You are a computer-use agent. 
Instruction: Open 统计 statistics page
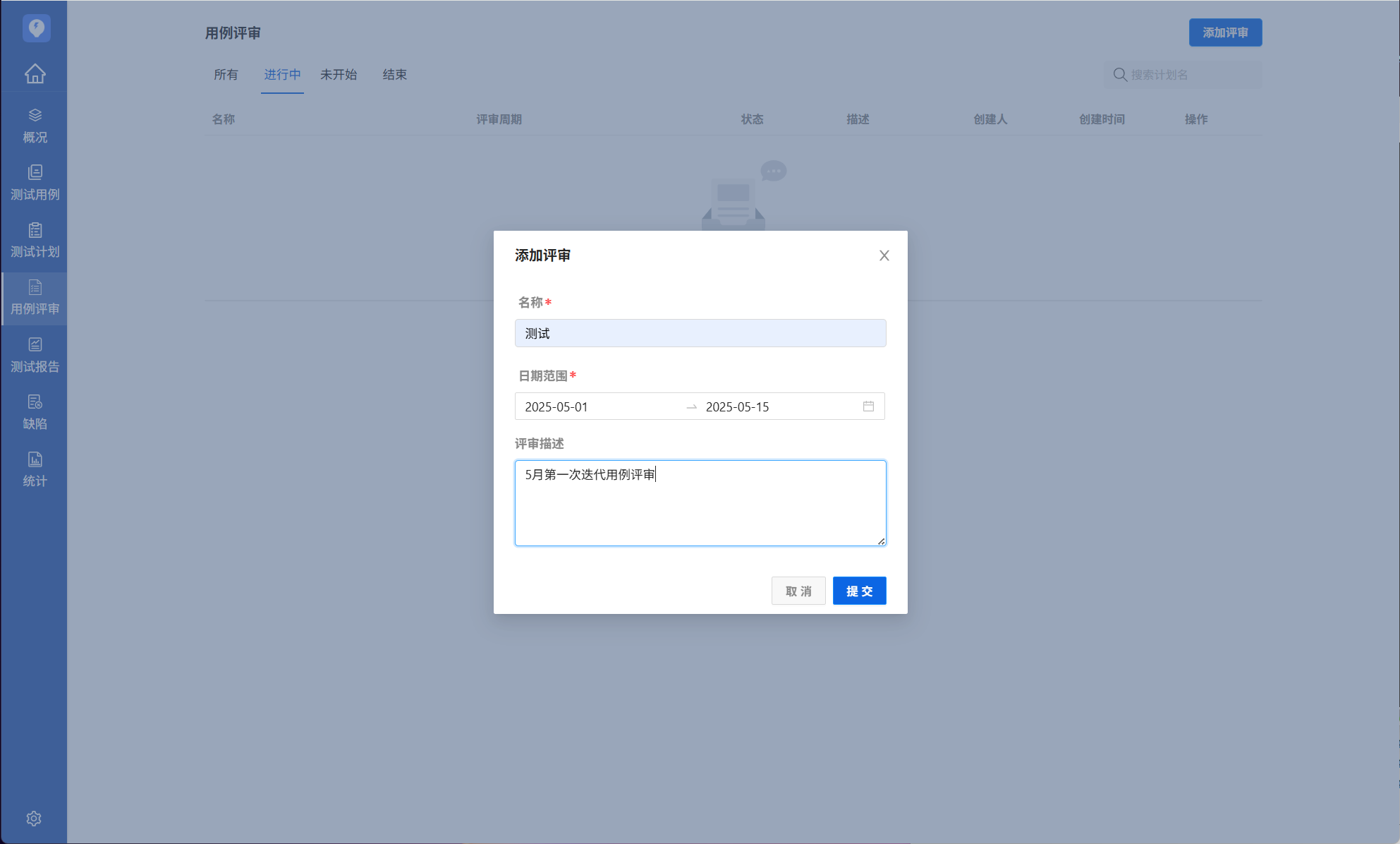[x=35, y=469]
